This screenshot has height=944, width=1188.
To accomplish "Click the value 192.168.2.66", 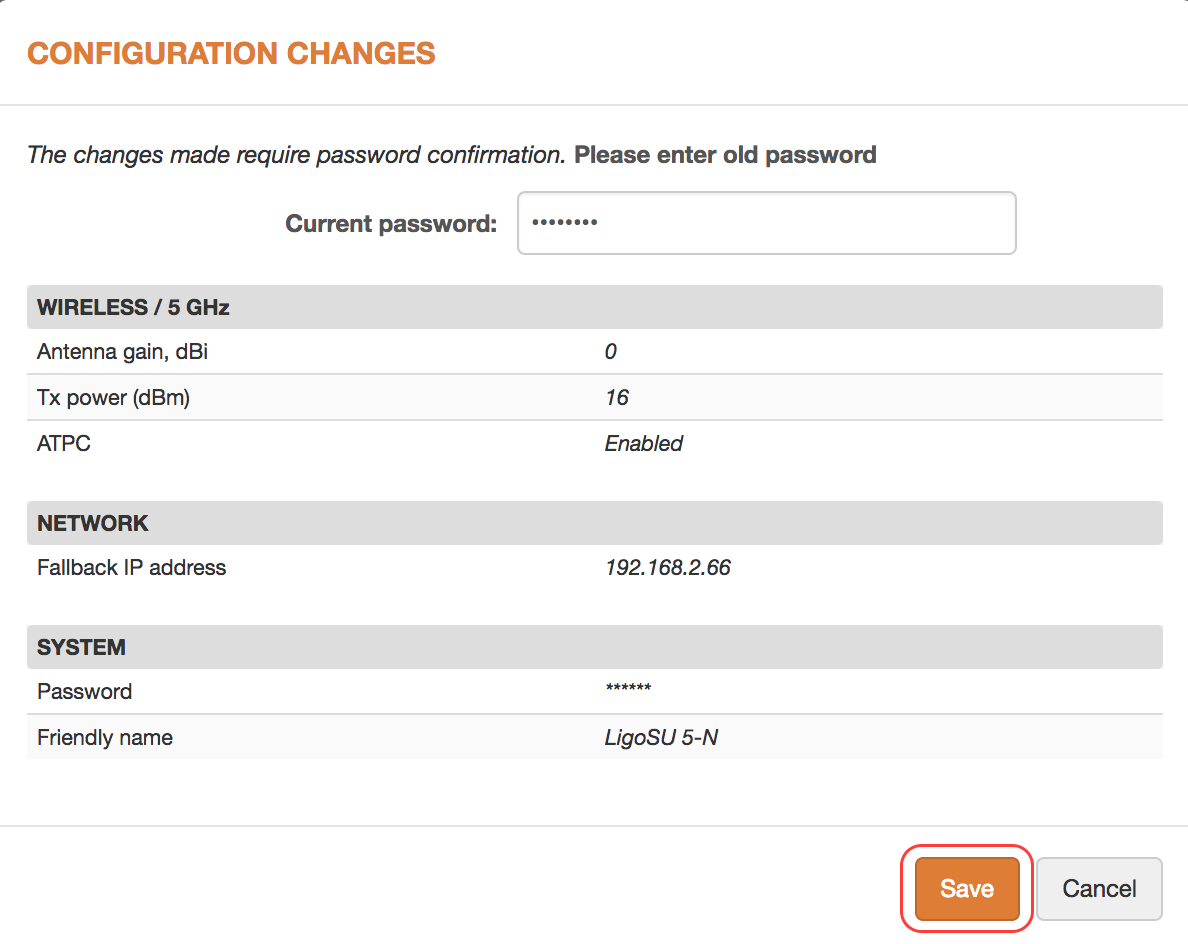I will click(x=668, y=567).
